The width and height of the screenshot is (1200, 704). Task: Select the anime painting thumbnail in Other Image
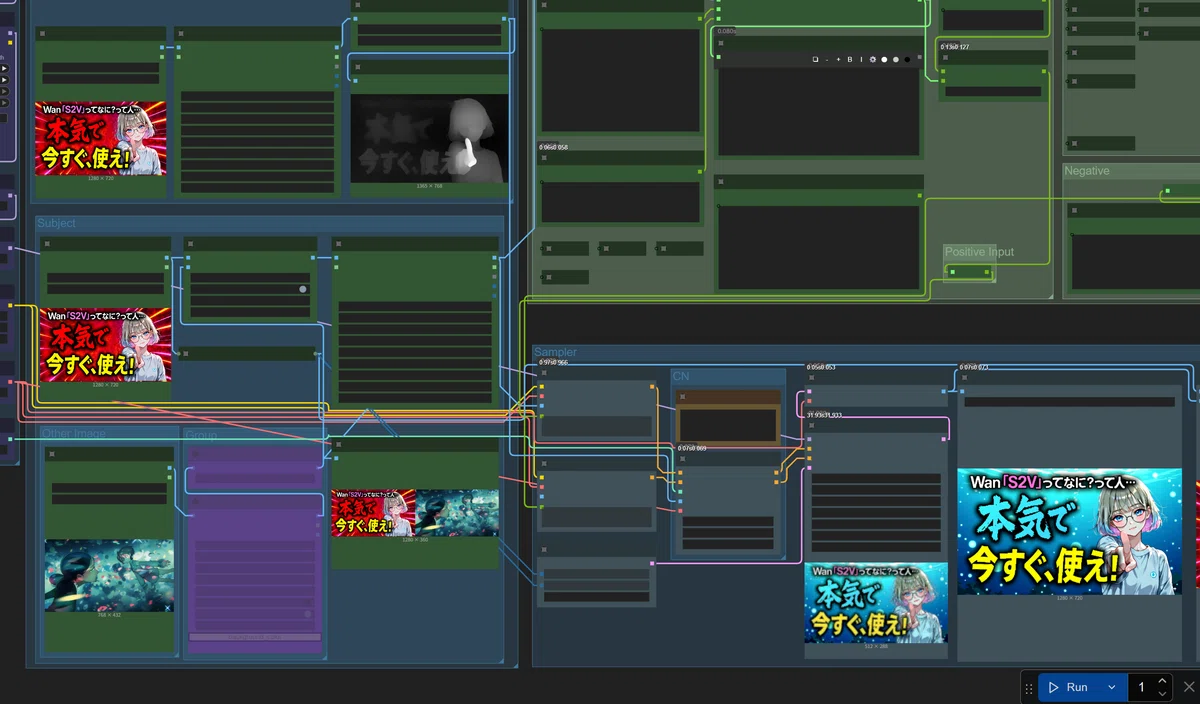109,575
